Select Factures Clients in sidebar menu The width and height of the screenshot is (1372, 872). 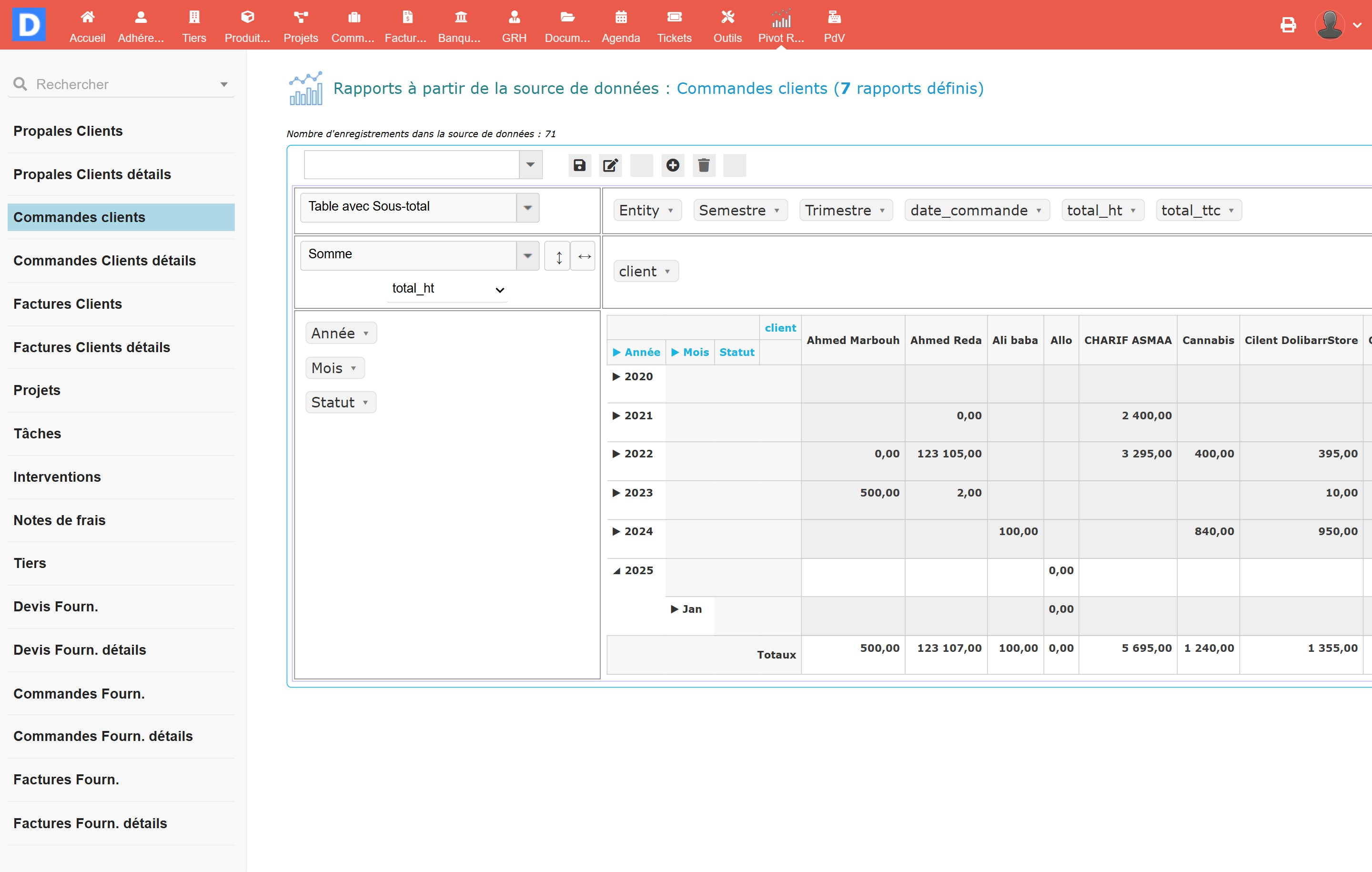(68, 304)
